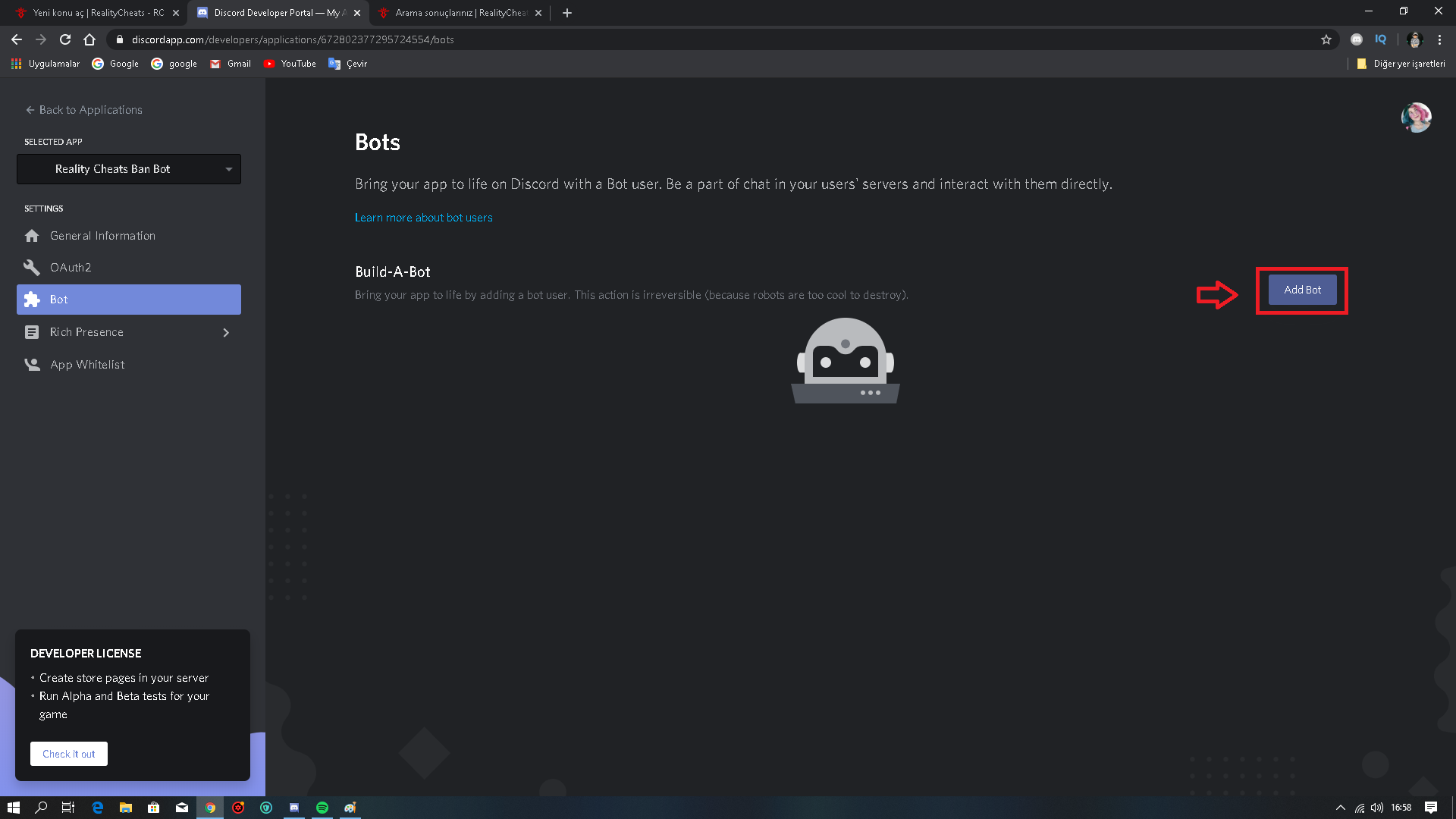The height and width of the screenshot is (819, 1456).
Task: Open File Explorer from the taskbar
Action: point(126,808)
